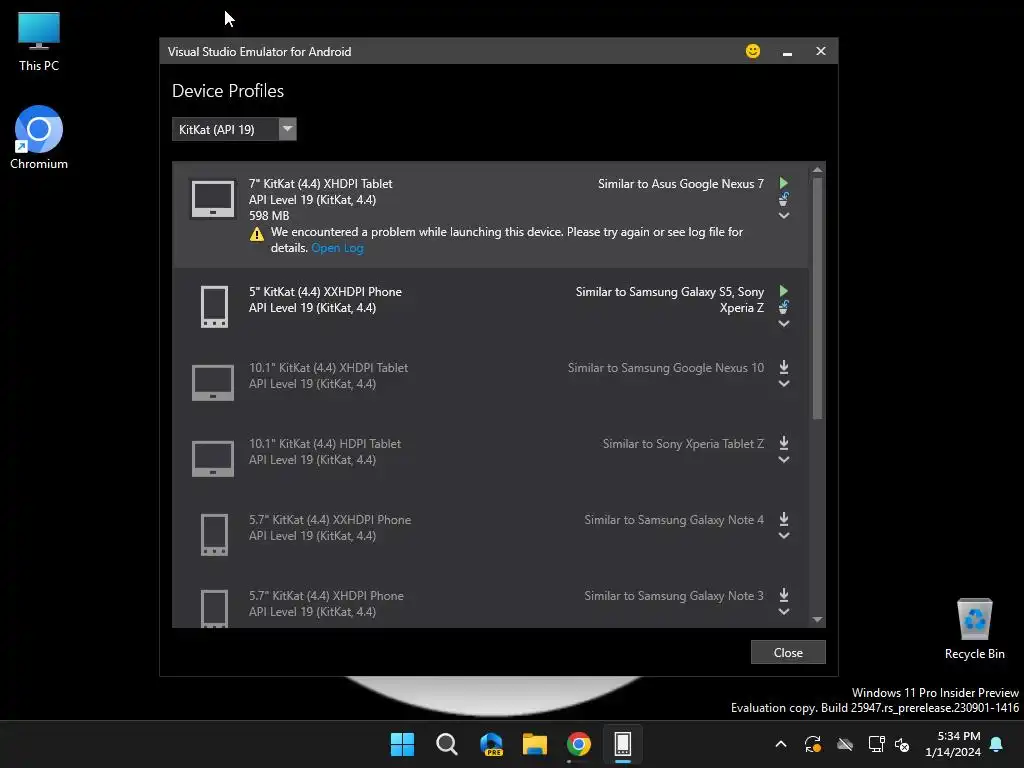Launch the 7" KitKat XHDPI Tablet emulator
This screenshot has width=1024, height=768.
(x=784, y=183)
